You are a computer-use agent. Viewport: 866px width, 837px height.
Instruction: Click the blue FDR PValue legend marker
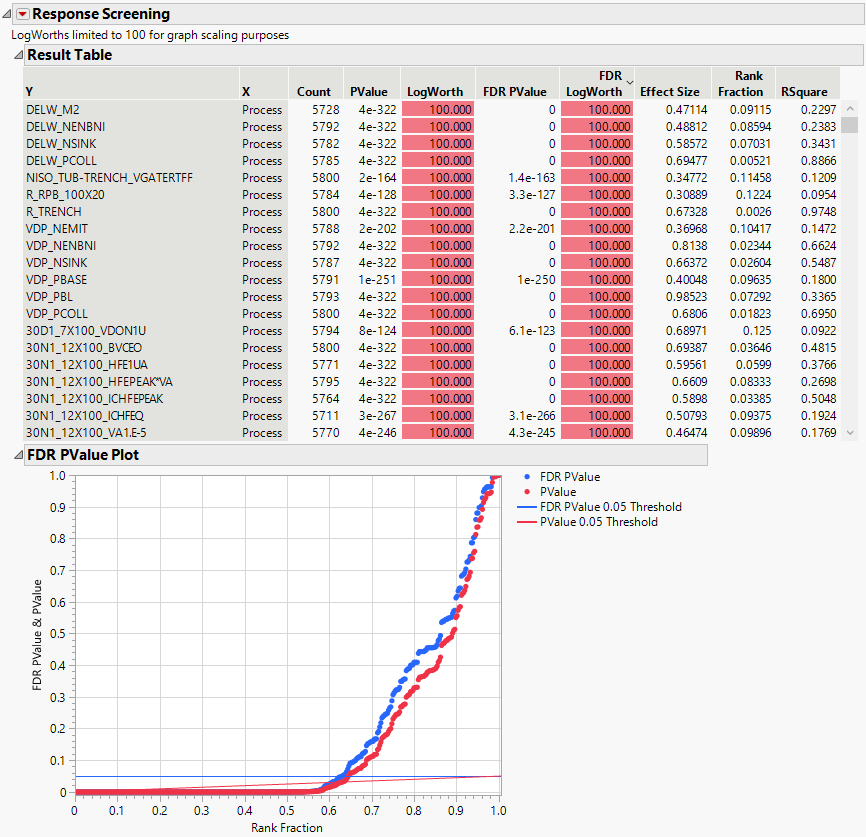point(527,477)
